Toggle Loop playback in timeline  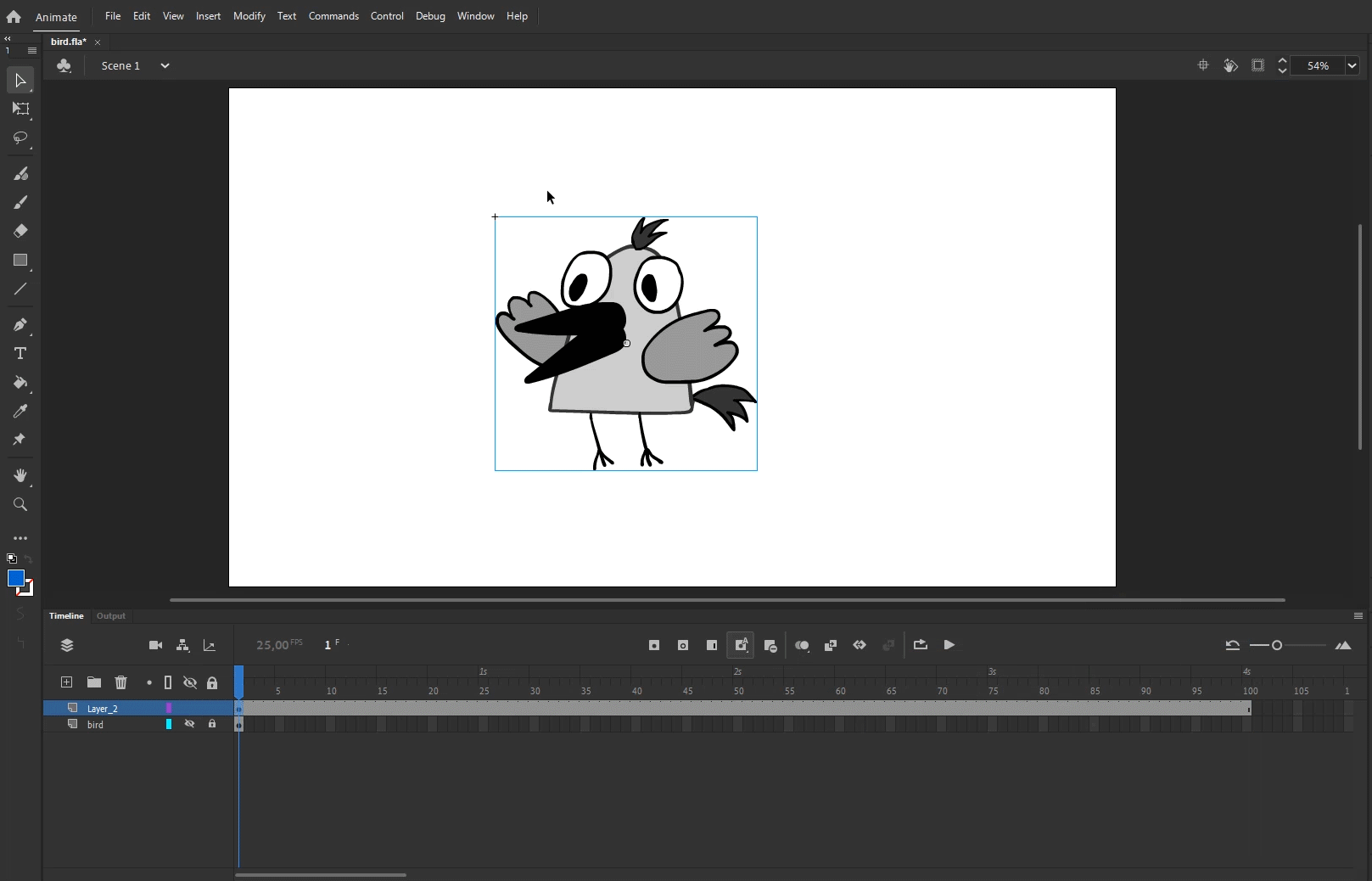920,645
